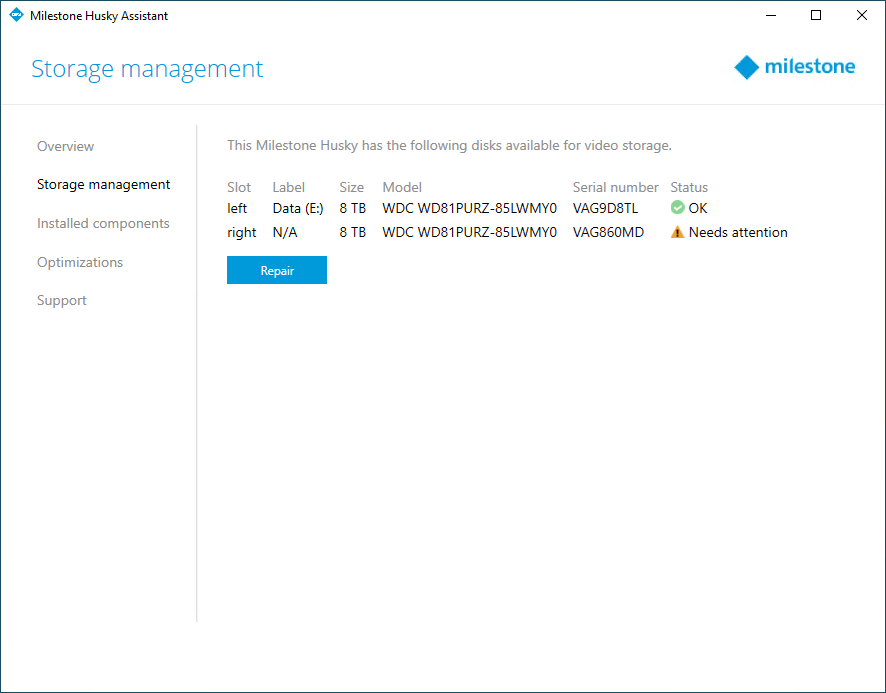Click the disks available description text
The image size is (886, 693).
pyautogui.click(x=449, y=146)
